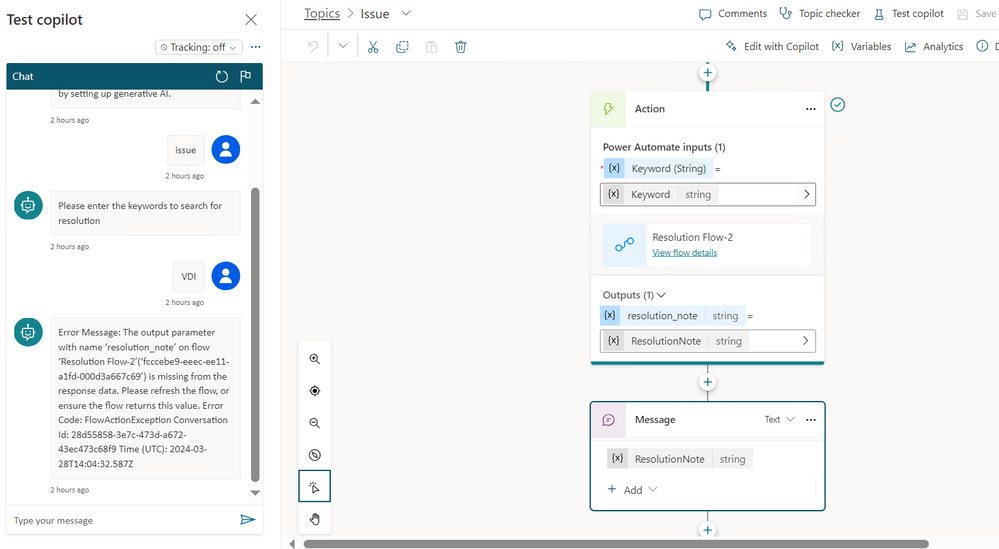
Task: Open the Variables panel
Action: [861, 46]
